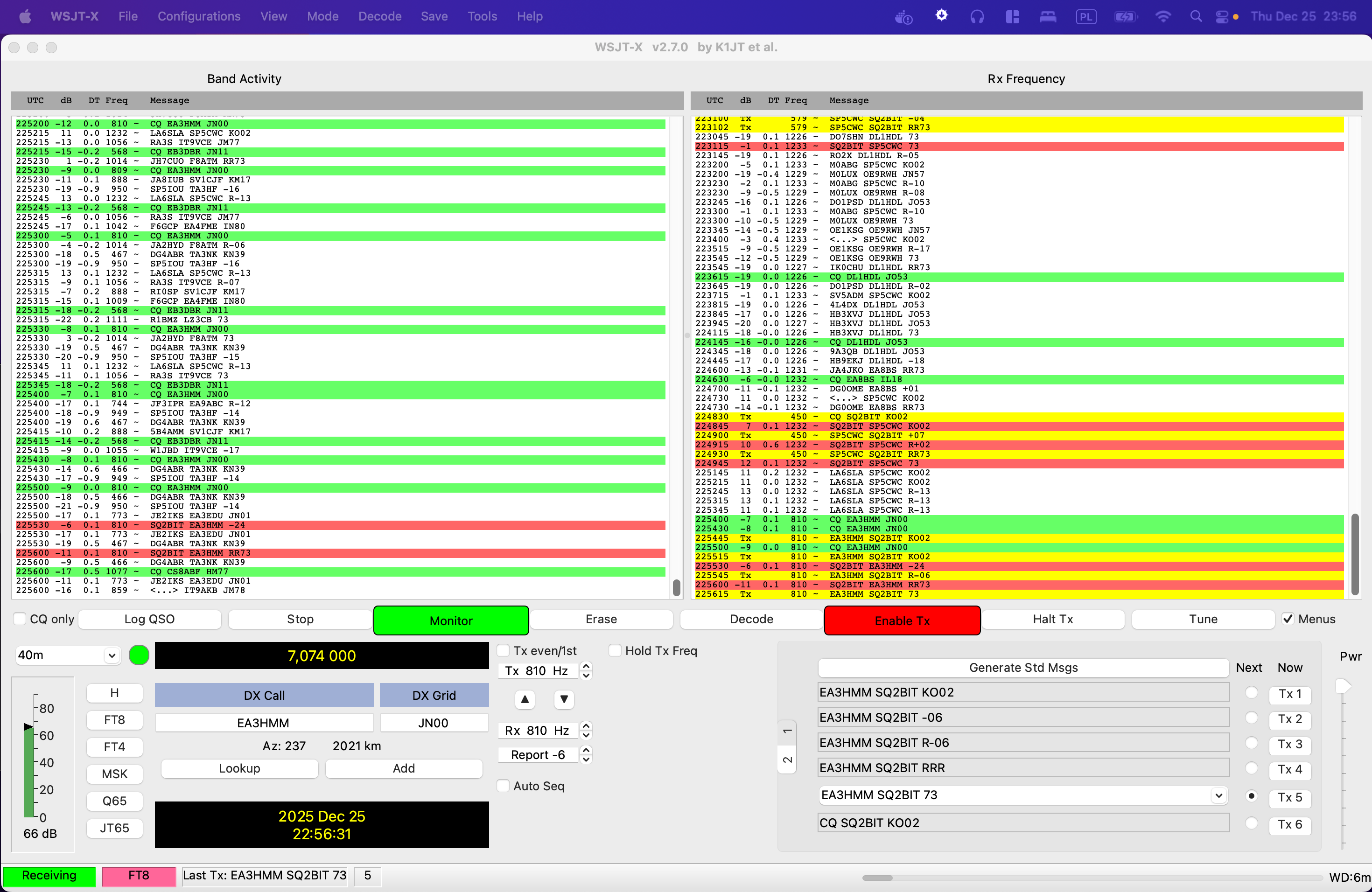Open Spotlight search in the menu bar
This screenshot has height=892, width=1372.
(x=1196, y=17)
